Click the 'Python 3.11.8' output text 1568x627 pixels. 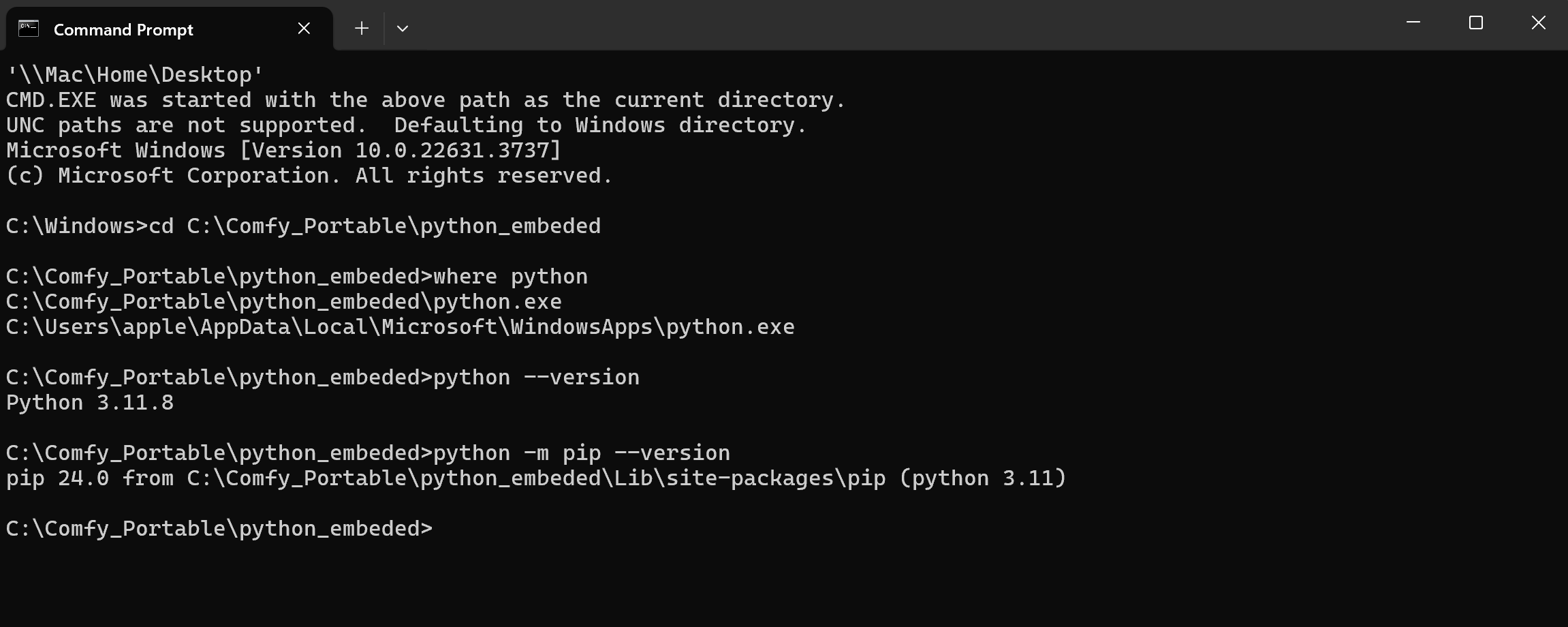[90, 403]
